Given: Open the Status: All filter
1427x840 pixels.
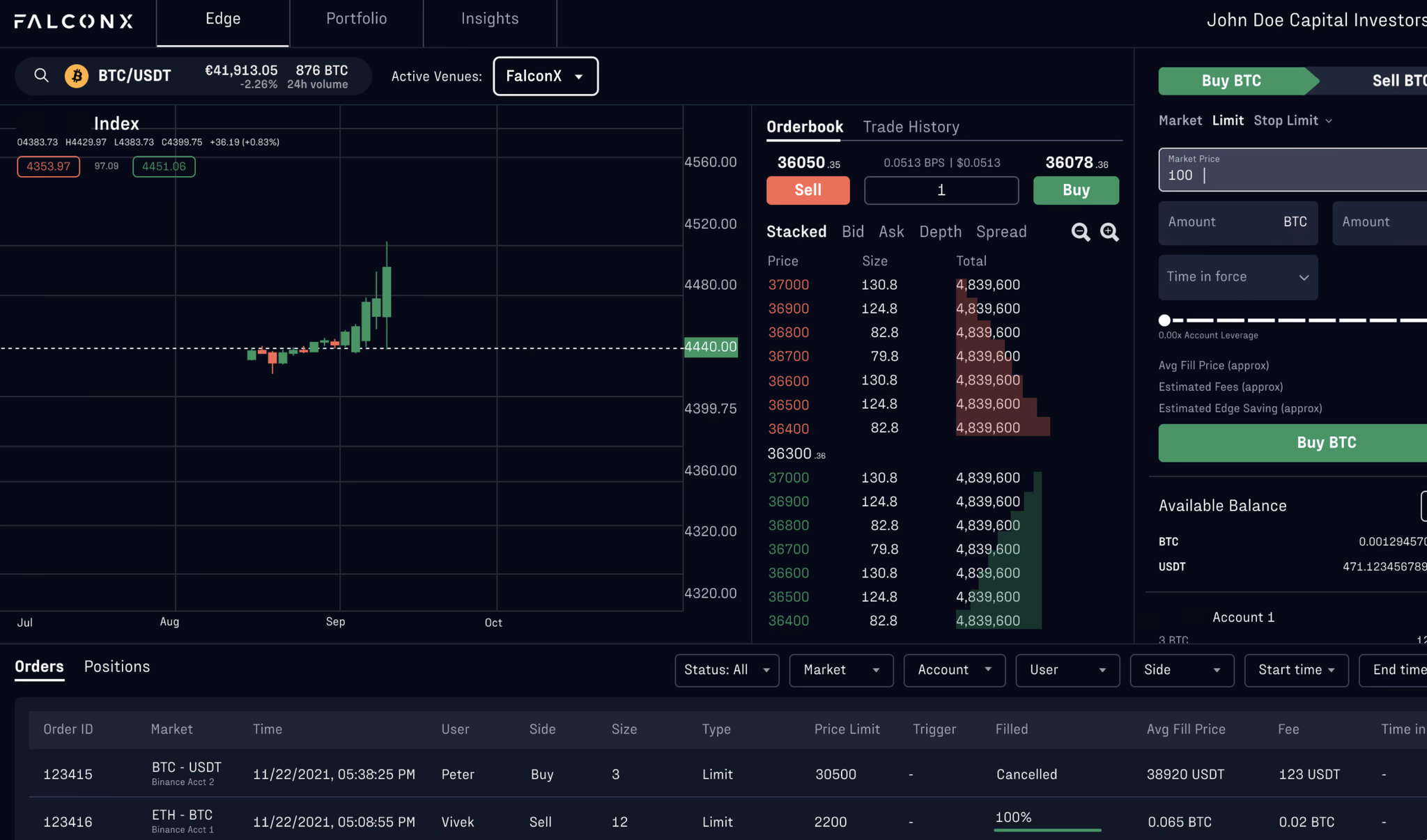Looking at the screenshot, I should click(x=727, y=670).
